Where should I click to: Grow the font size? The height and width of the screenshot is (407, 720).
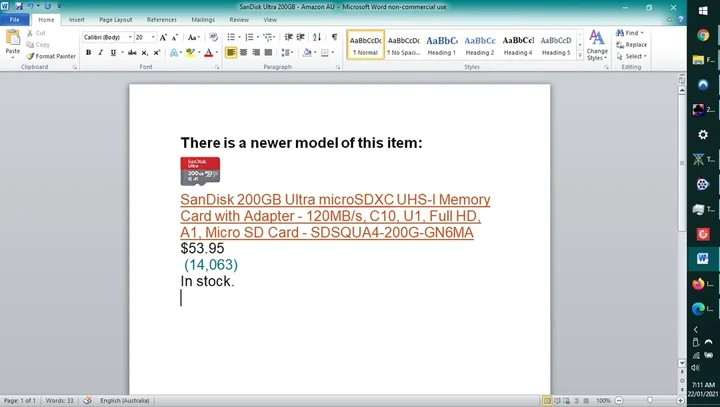pos(163,37)
